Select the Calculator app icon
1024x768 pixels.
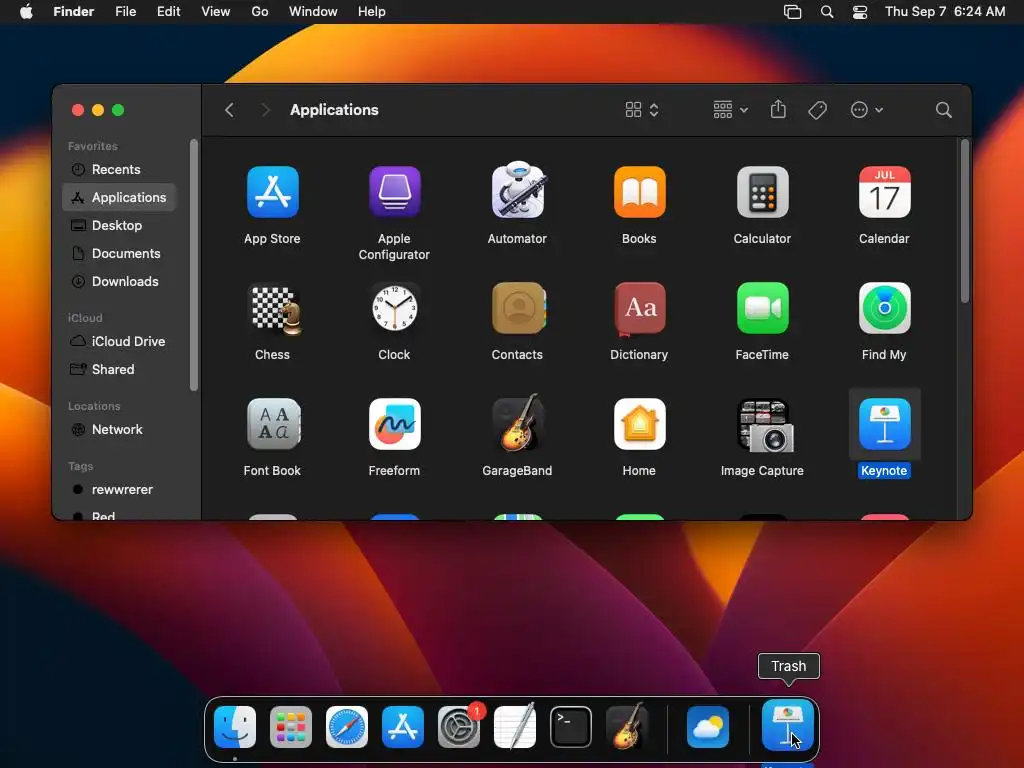pyautogui.click(x=762, y=192)
